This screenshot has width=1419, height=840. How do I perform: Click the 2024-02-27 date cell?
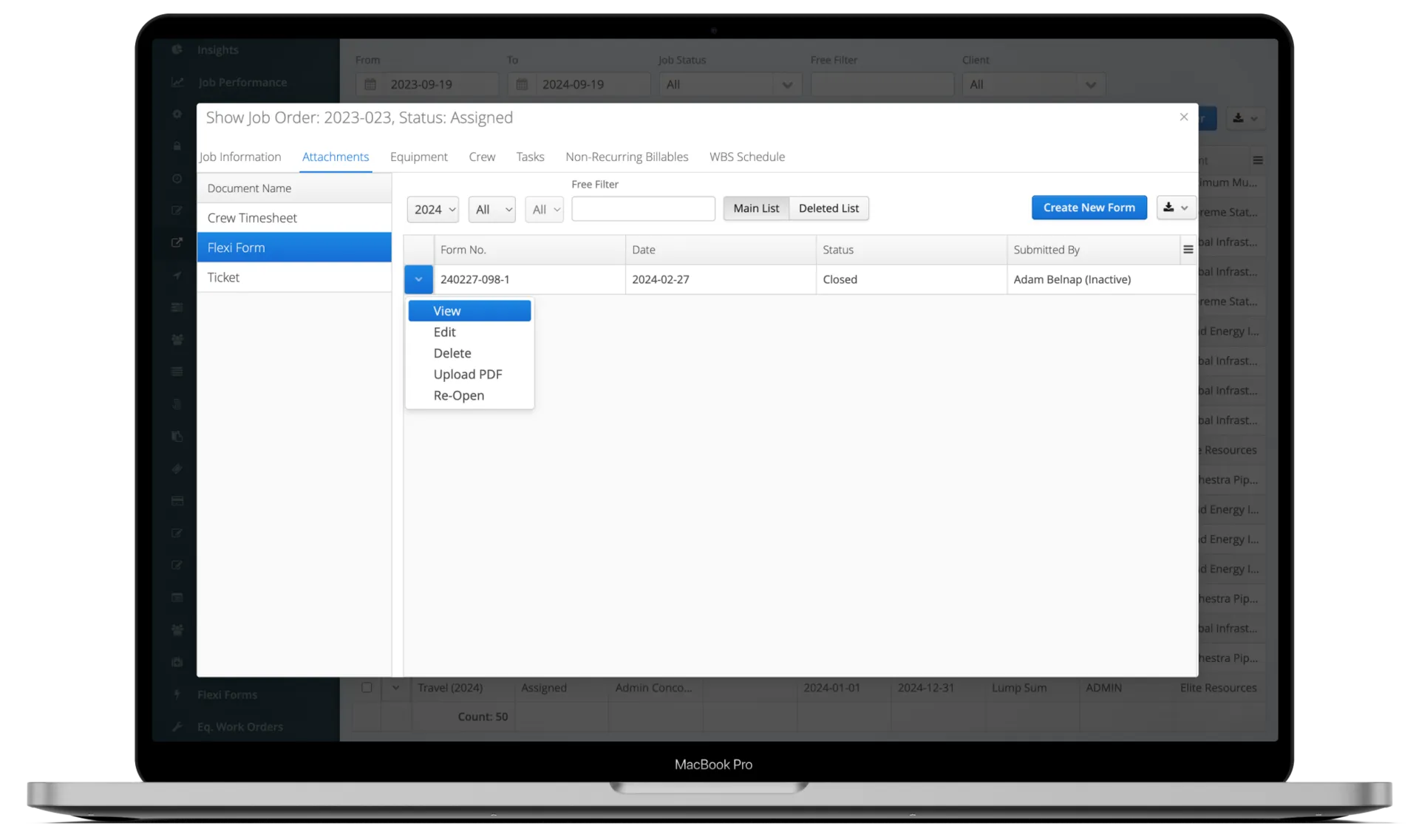[x=721, y=279]
